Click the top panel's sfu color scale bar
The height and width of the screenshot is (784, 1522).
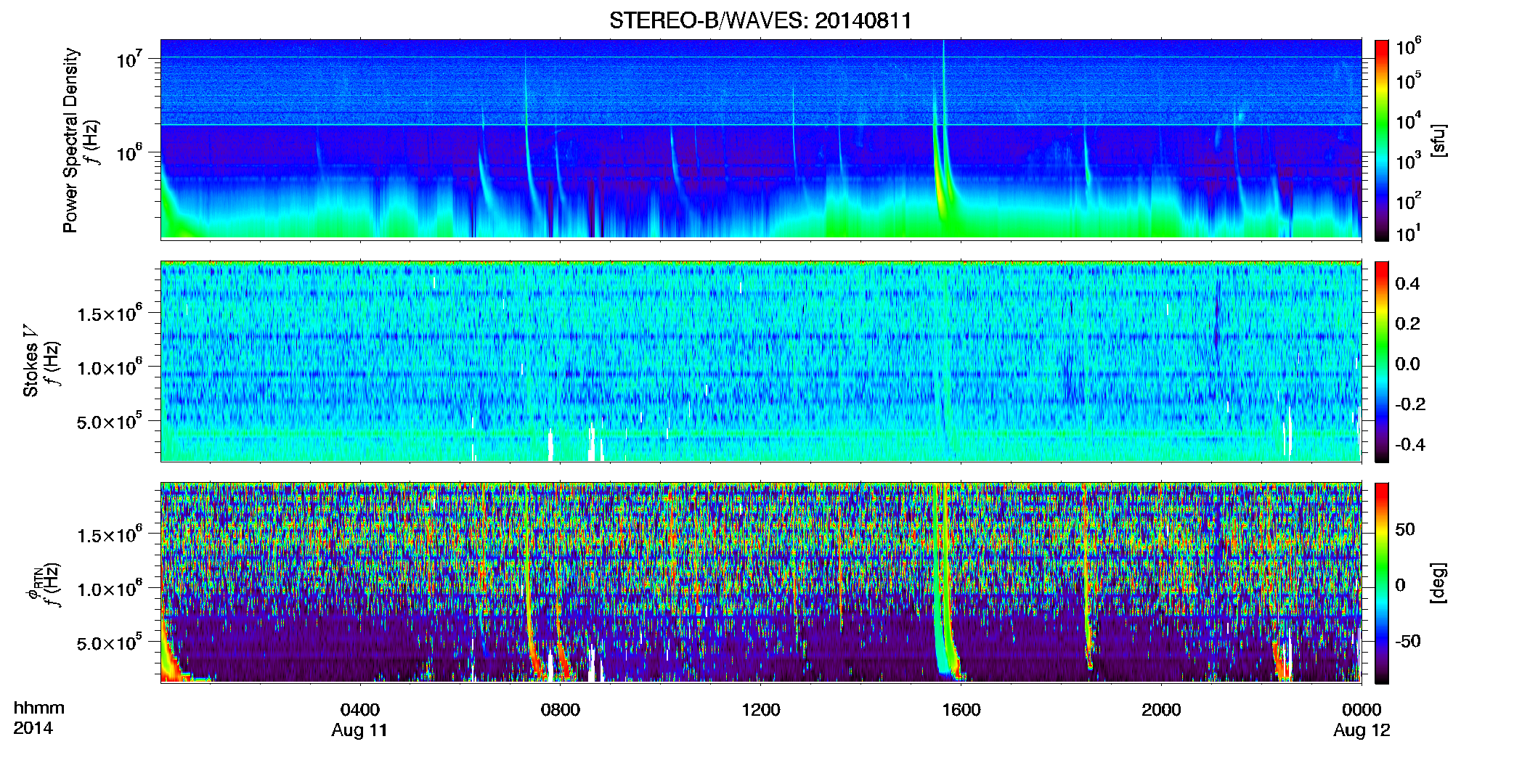[x=1382, y=140]
